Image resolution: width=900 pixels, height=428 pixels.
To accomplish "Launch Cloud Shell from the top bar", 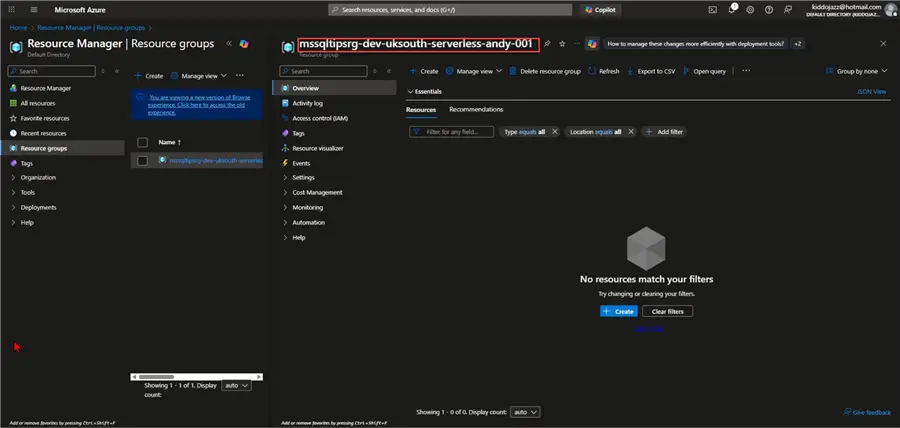I will pos(713,10).
